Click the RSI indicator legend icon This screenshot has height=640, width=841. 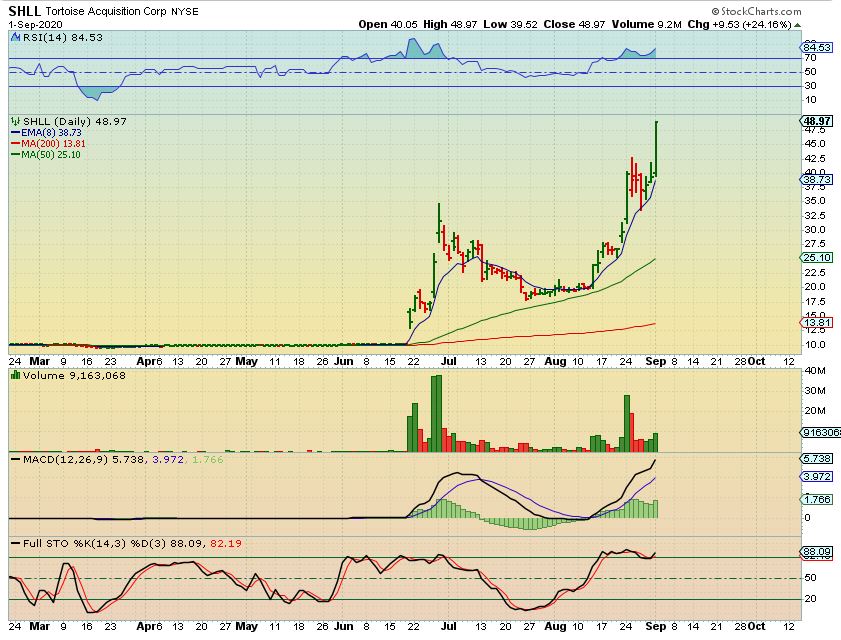15,38
